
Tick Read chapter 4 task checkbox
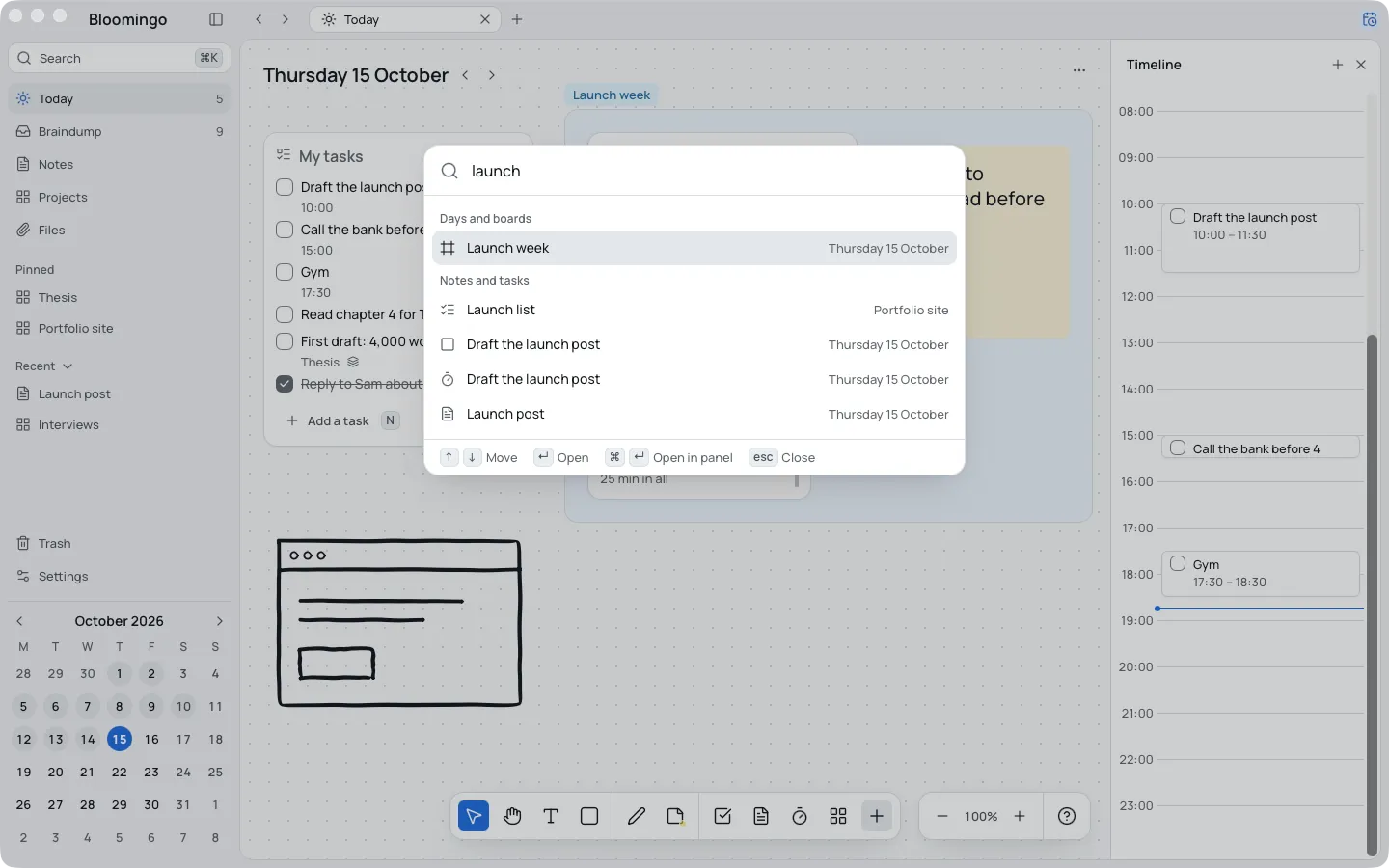[285, 314]
